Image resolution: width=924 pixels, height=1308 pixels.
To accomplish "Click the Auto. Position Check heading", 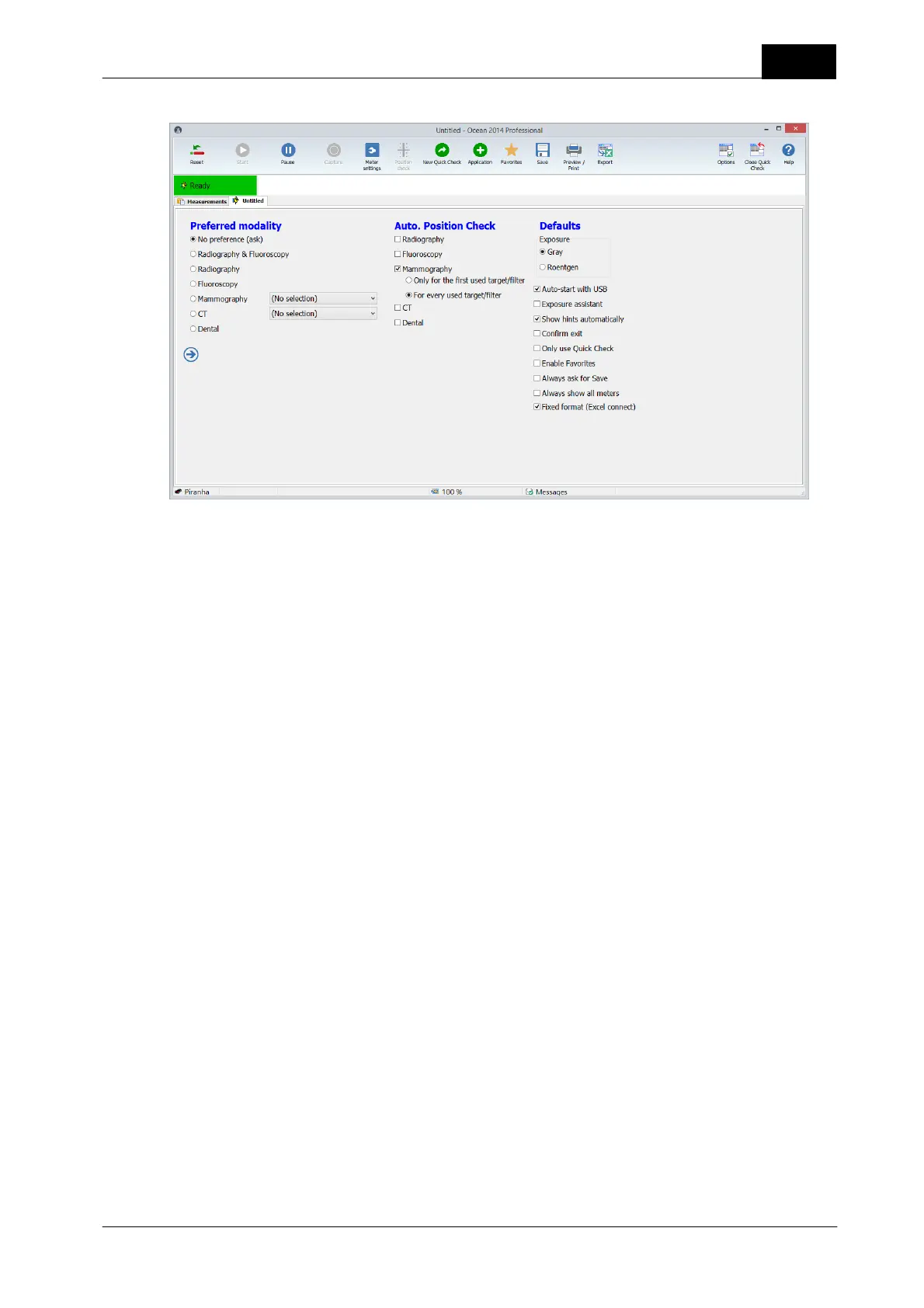I will pos(445,226).
